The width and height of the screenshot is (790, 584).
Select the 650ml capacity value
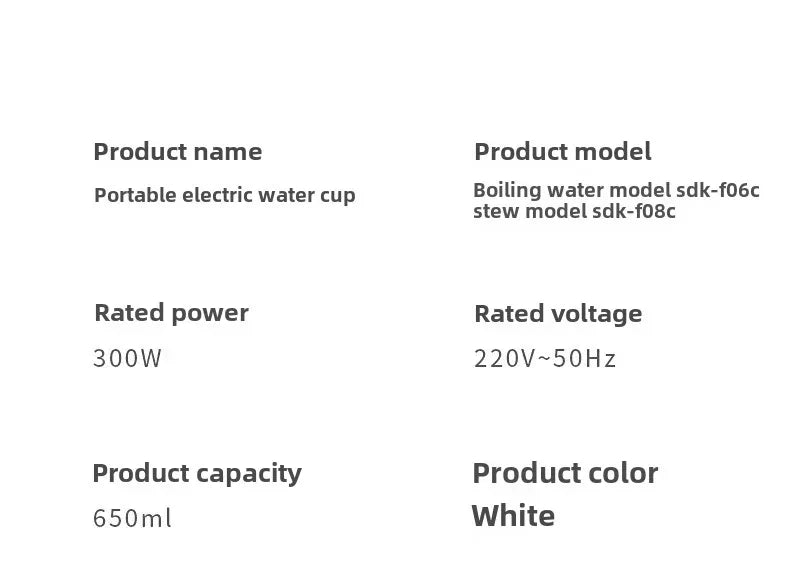click(132, 518)
